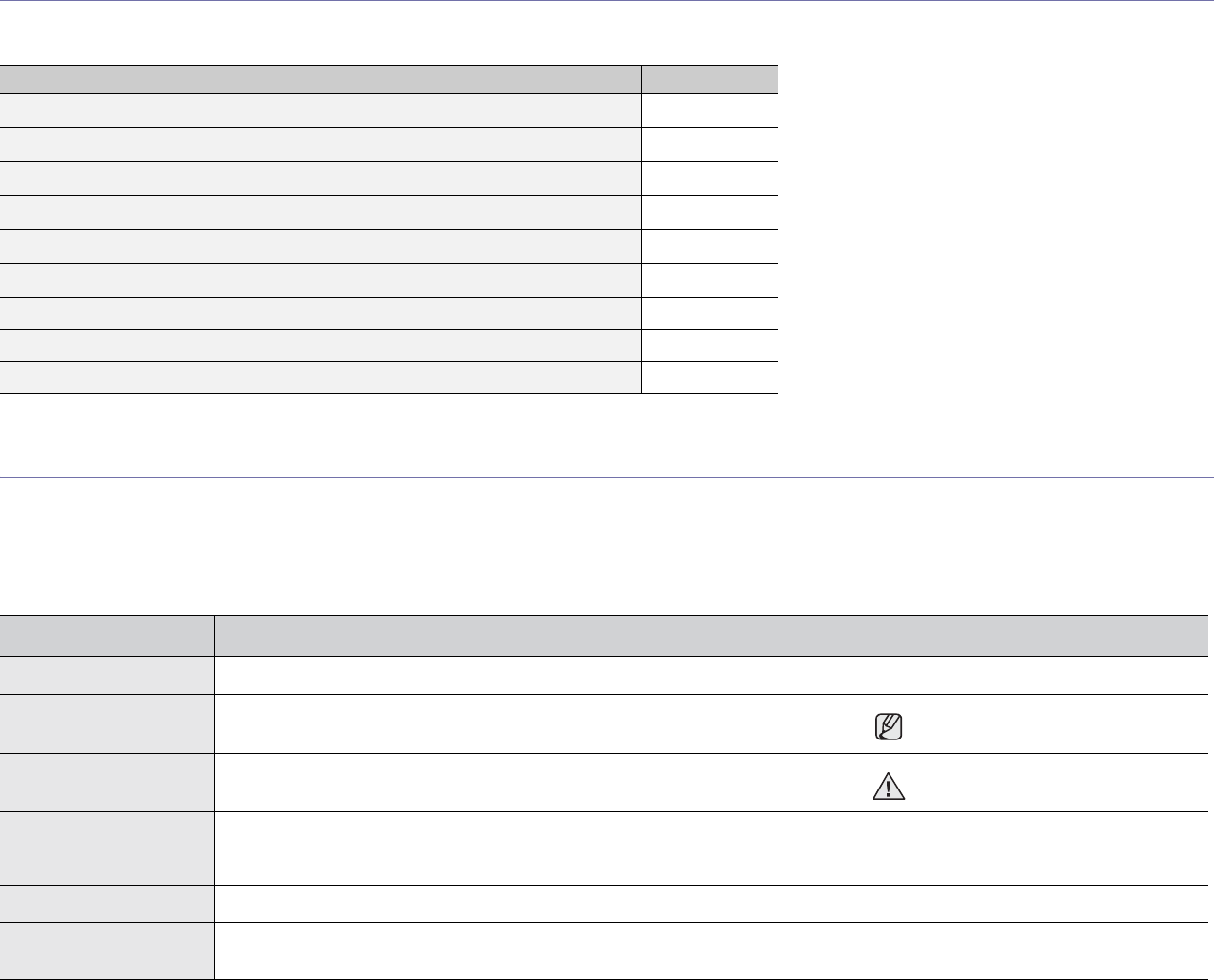The image size is (1214, 980).
Task: Click the lower table's first row gray cell
Action: tap(107, 675)
